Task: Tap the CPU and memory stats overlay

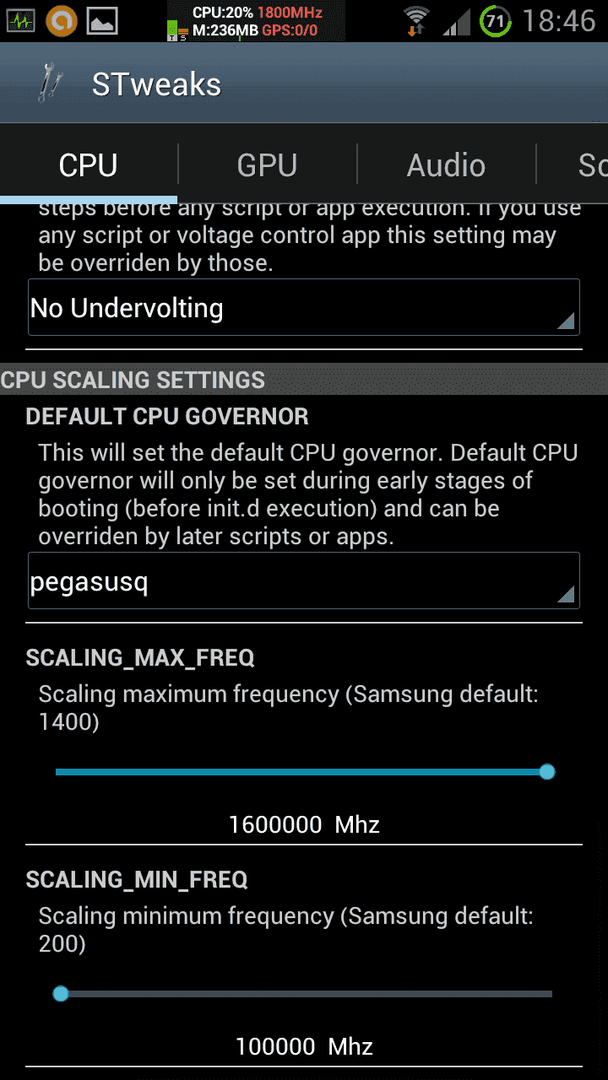Action: coord(255,21)
